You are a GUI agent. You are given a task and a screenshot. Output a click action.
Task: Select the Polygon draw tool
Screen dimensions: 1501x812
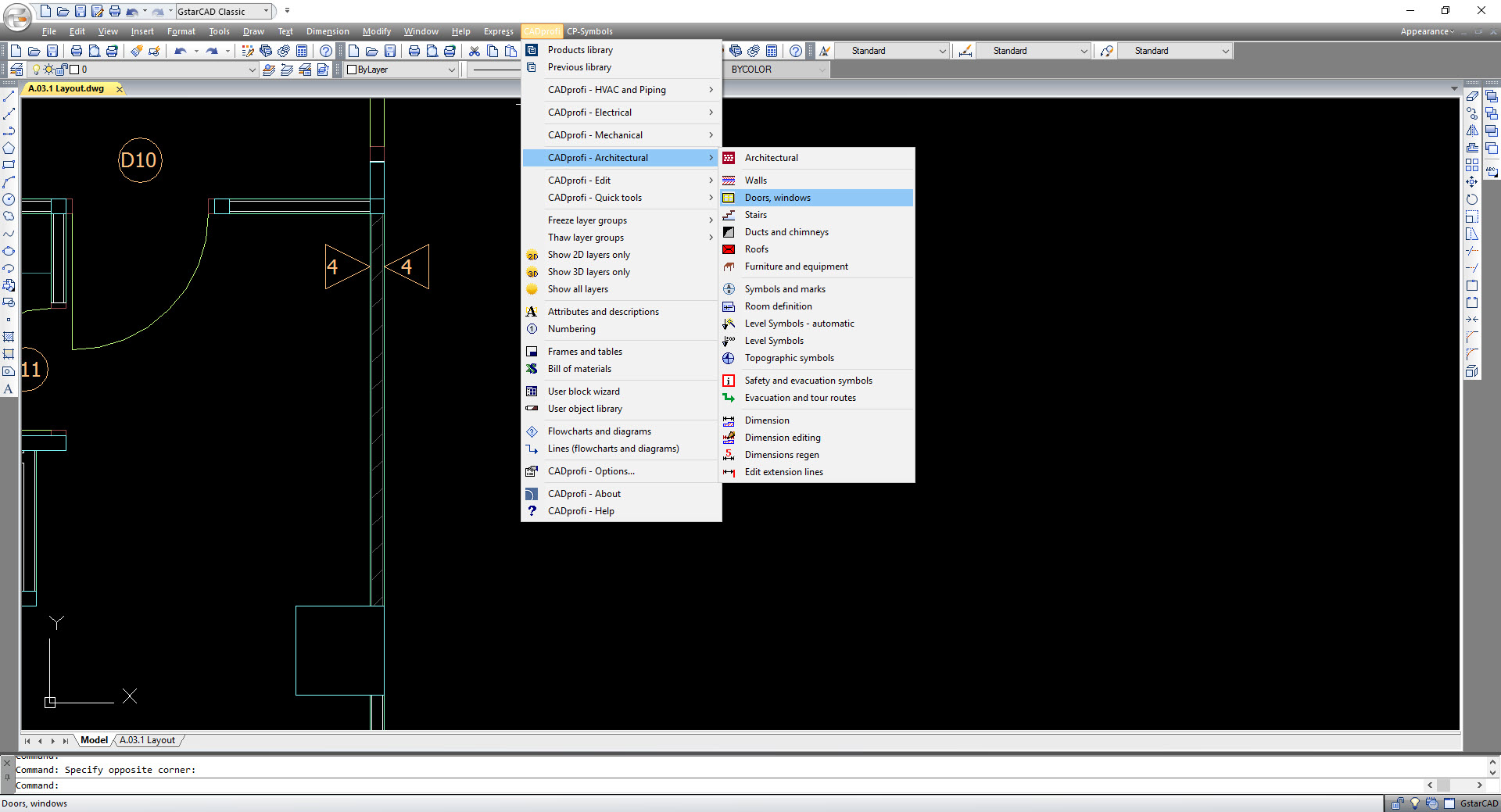pyautogui.click(x=9, y=148)
